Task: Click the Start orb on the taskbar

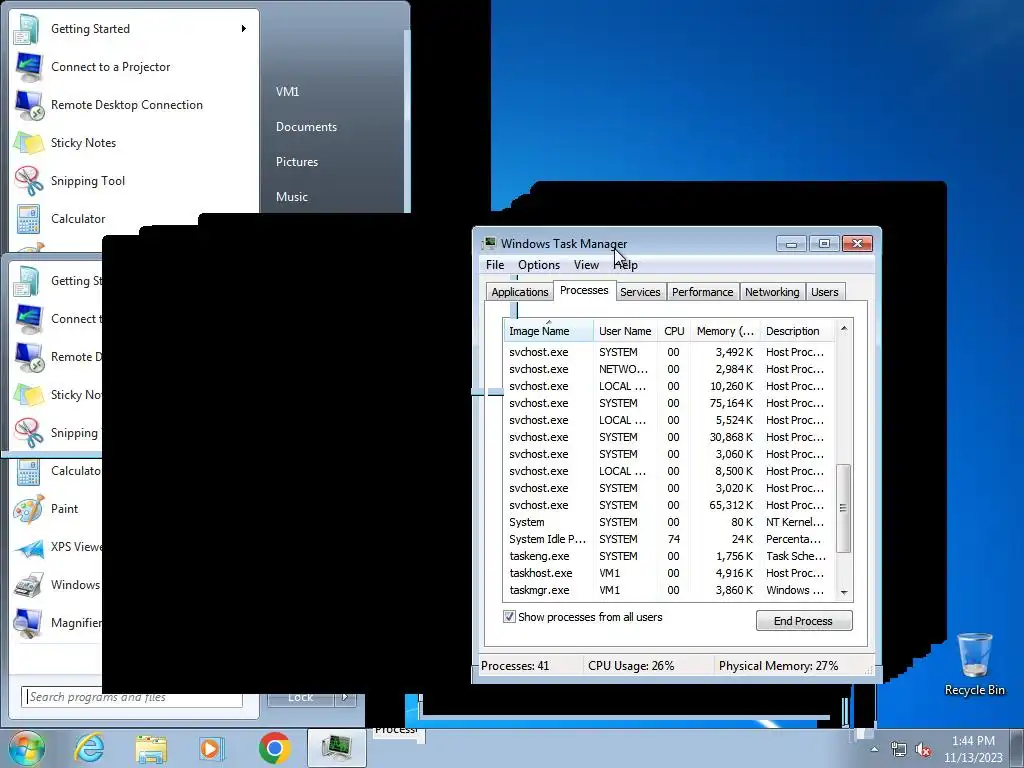Action: point(27,748)
